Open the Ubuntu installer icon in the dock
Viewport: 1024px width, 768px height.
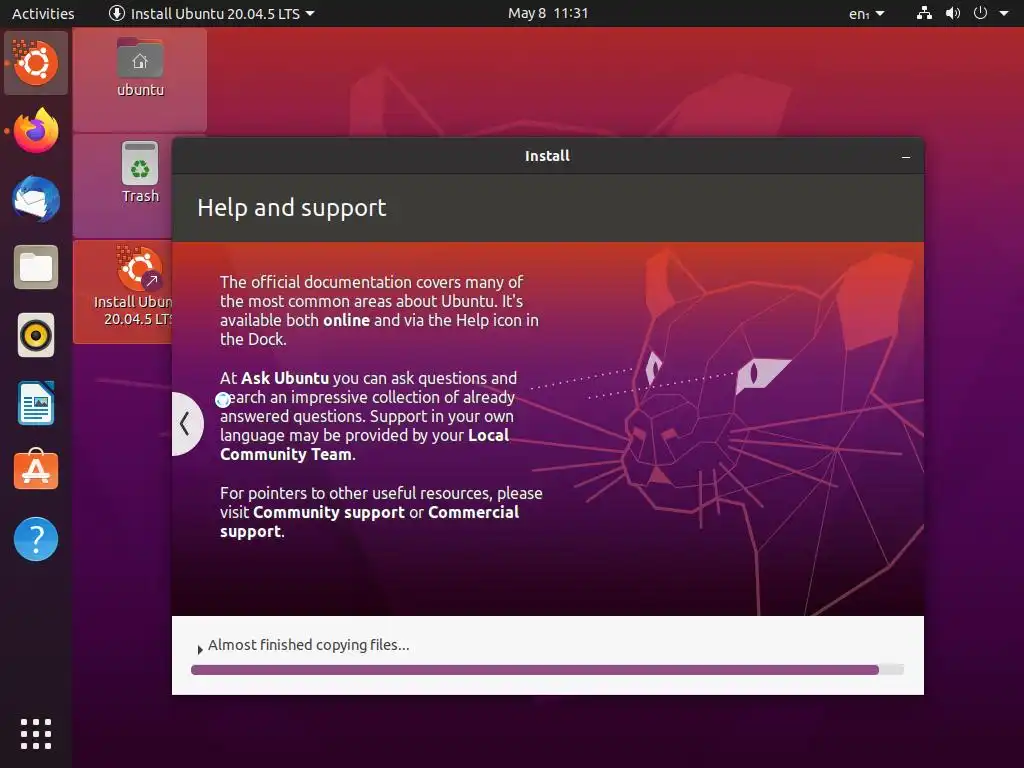point(36,63)
